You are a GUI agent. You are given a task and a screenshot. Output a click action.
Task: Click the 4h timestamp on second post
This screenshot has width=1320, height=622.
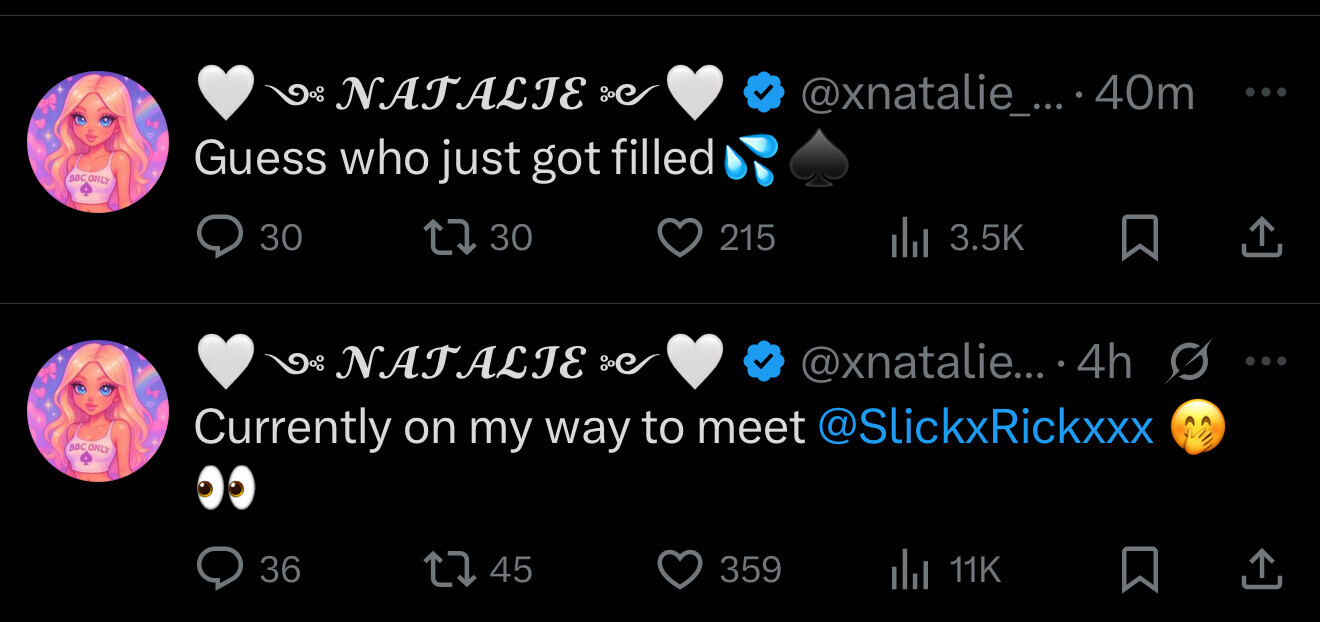coord(1104,364)
